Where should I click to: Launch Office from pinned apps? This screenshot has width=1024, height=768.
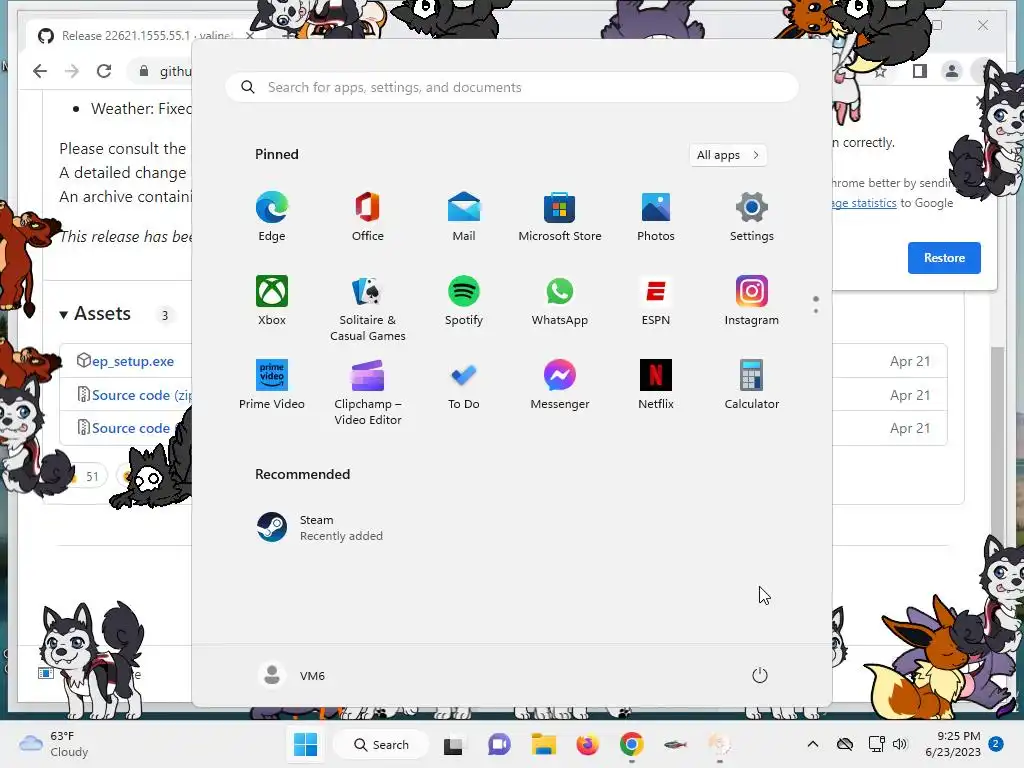(x=368, y=217)
